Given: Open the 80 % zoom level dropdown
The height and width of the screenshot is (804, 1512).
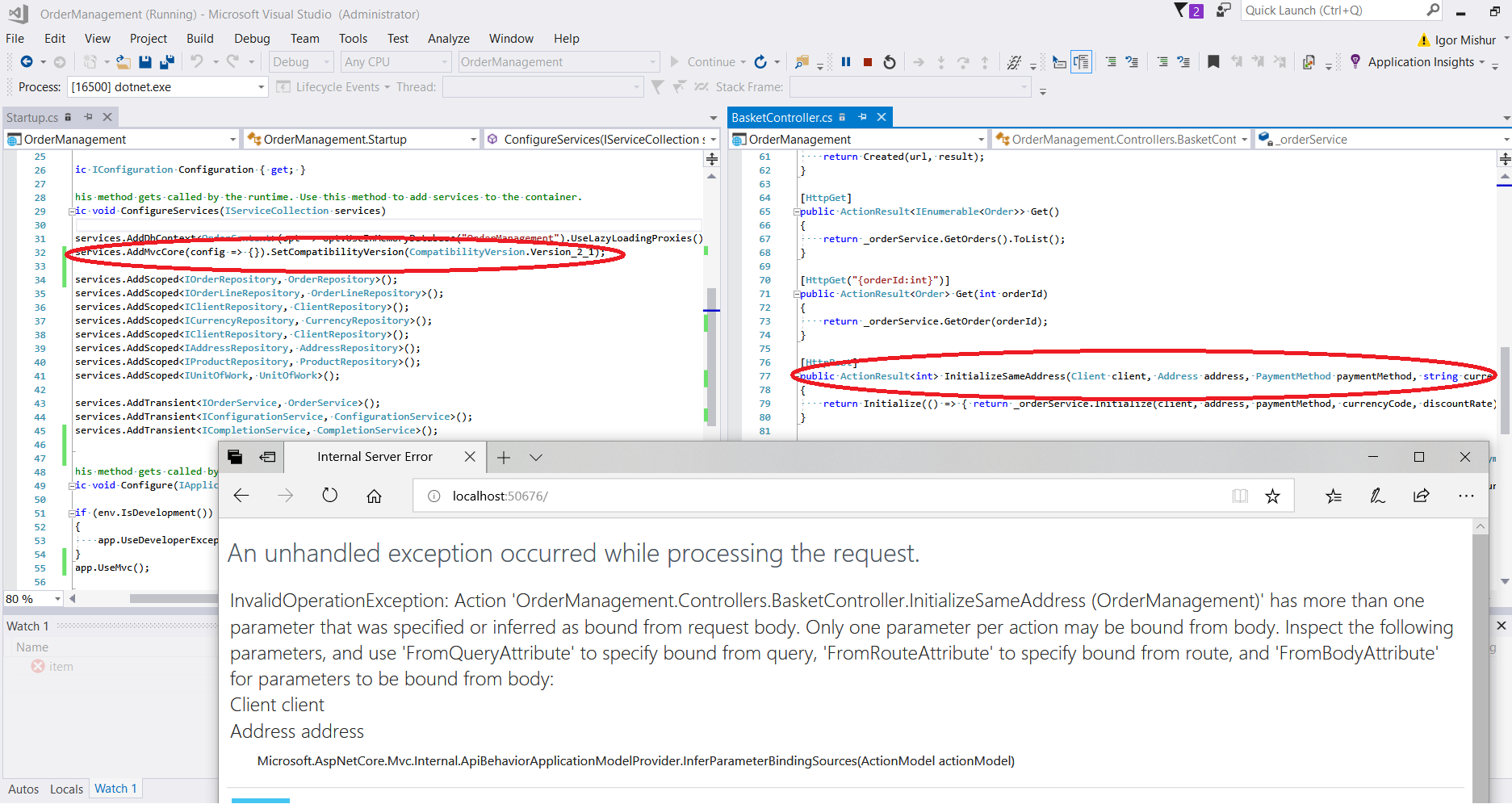Looking at the screenshot, I should click(x=57, y=599).
